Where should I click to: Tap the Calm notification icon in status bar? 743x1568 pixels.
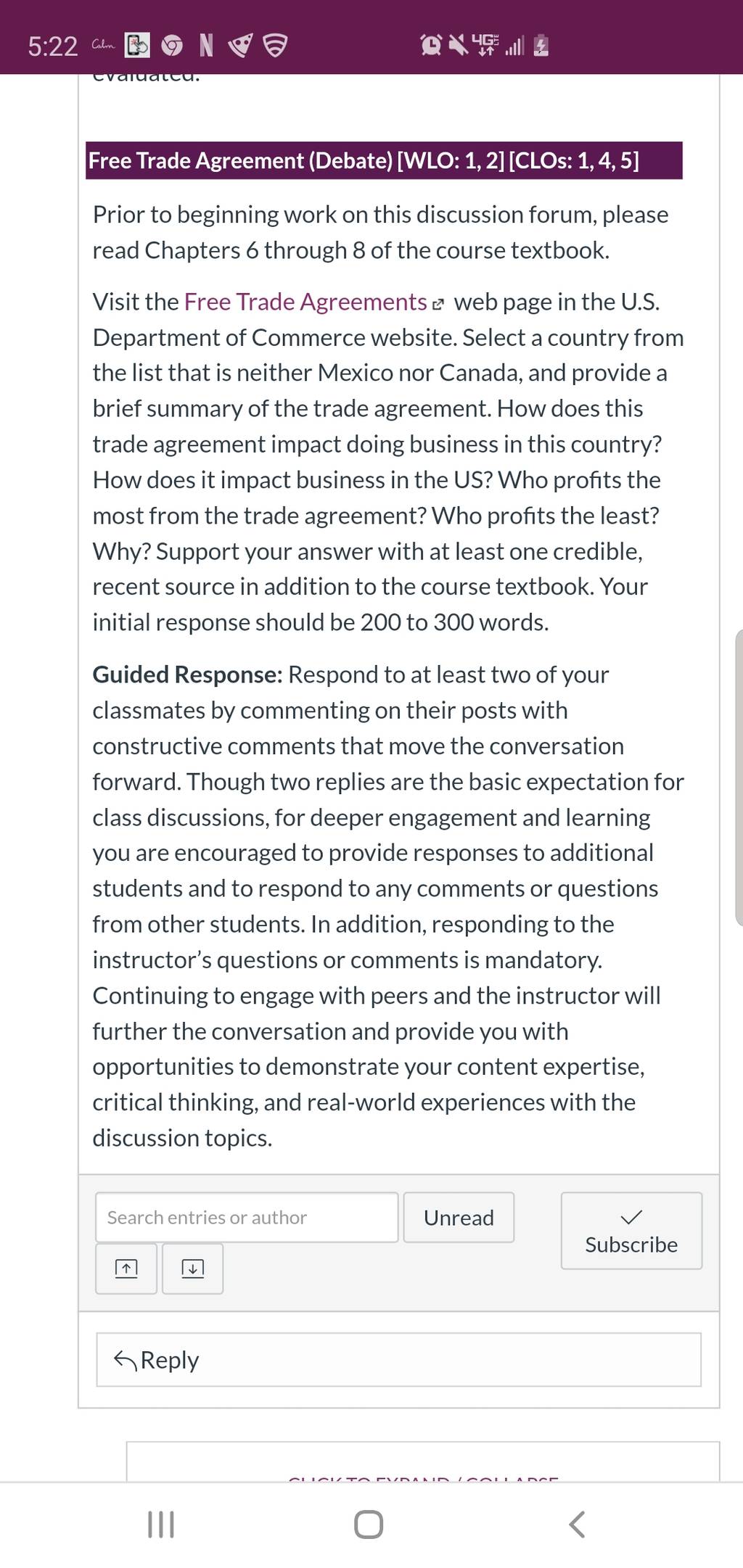tap(103, 46)
